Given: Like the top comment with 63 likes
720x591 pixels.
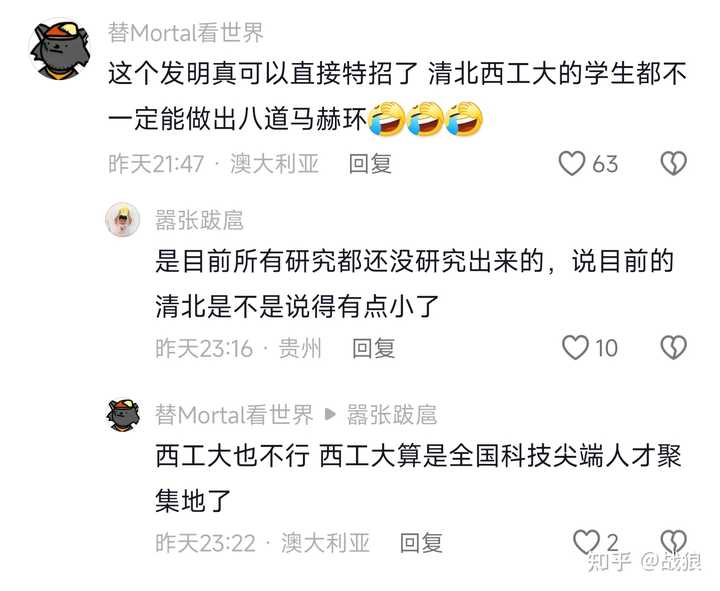Looking at the screenshot, I should point(572,164).
